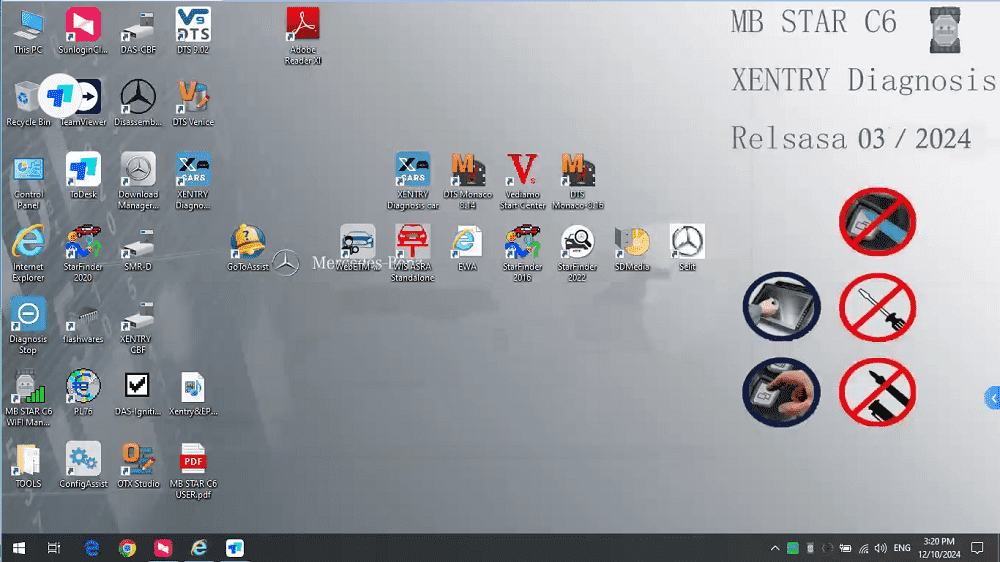
Task: Open Diagnosis Stop shortcut
Action: [x=28, y=326]
